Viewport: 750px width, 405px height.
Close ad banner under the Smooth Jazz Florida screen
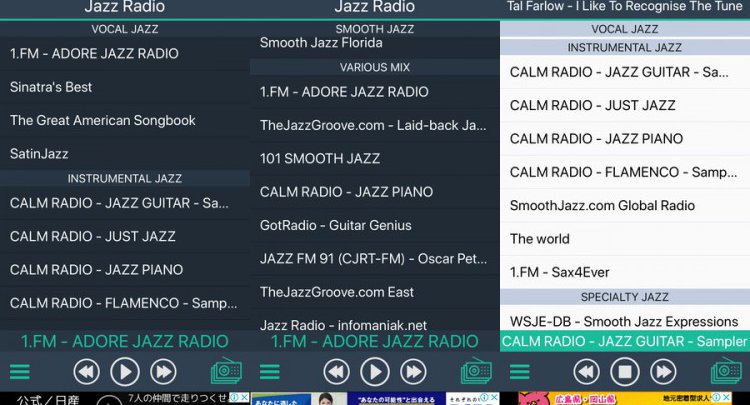(x=494, y=397)
